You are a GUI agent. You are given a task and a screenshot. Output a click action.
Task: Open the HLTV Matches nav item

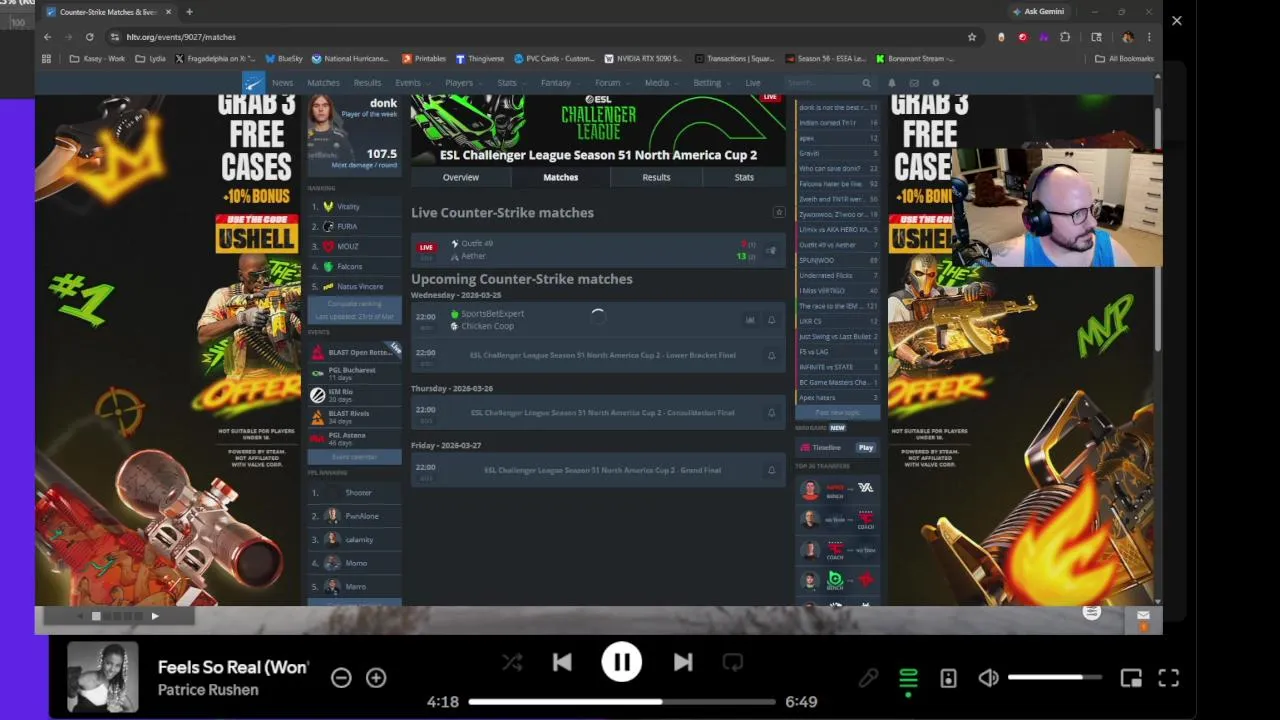[323, 83]
